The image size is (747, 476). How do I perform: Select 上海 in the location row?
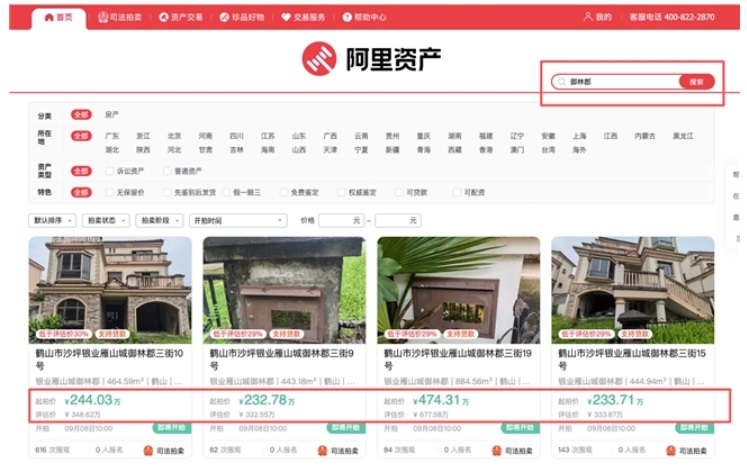click(579, 136)
